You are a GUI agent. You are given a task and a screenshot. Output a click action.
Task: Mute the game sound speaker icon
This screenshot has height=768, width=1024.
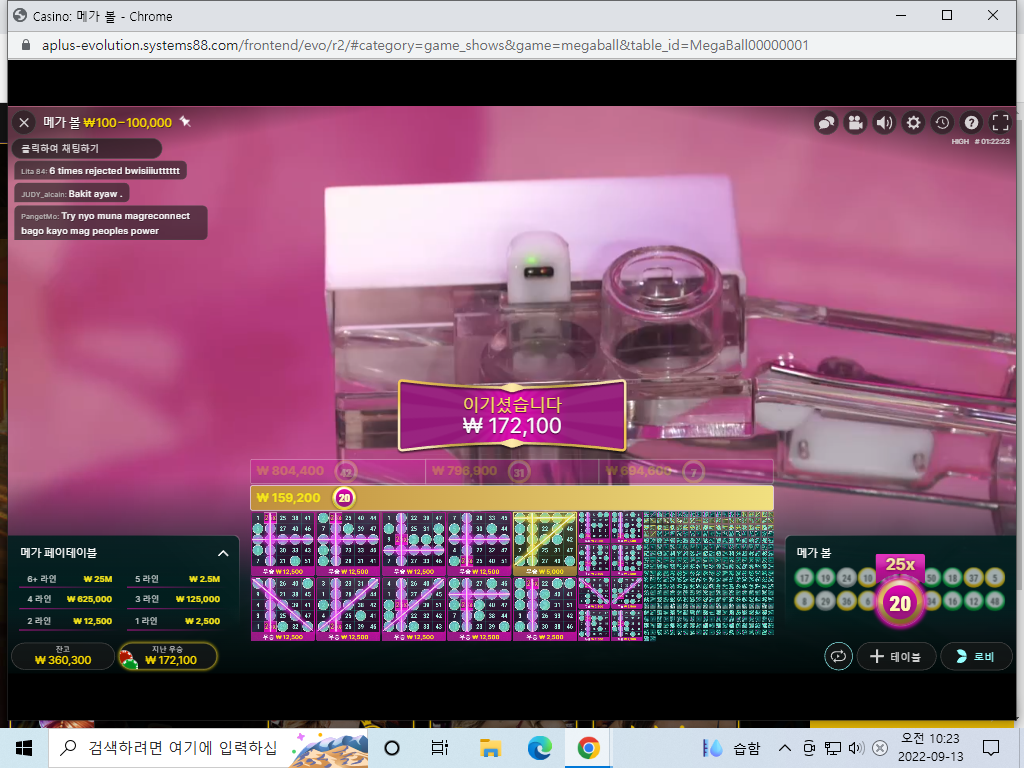pyautogui.click(x=884, y=123)
